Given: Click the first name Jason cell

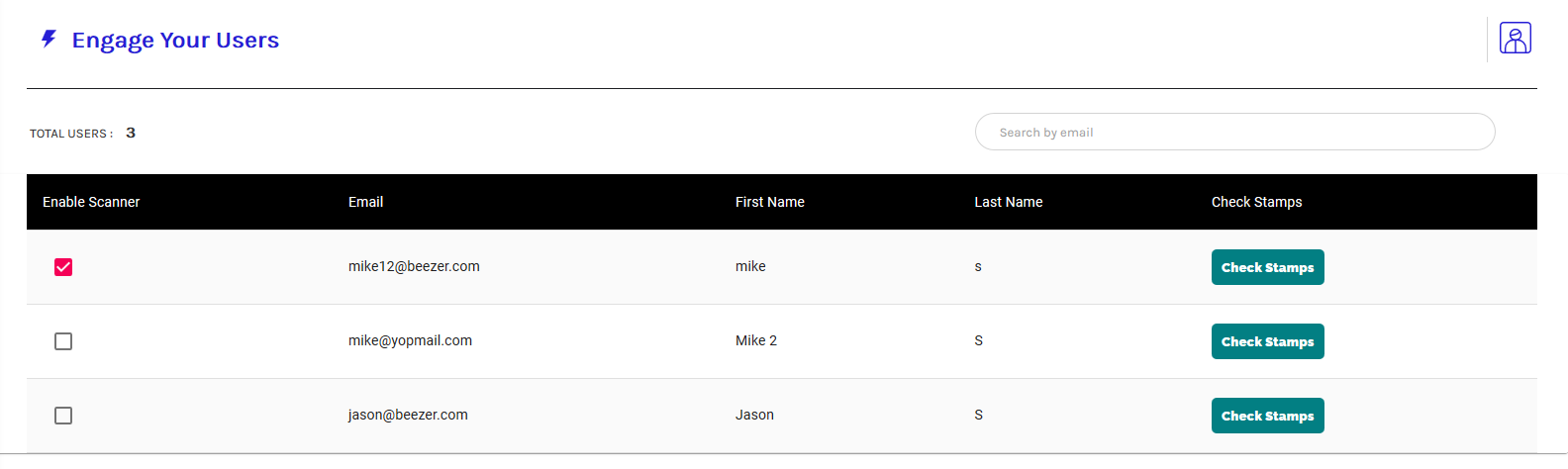Looking at the screenshot, I should [754, 415].
